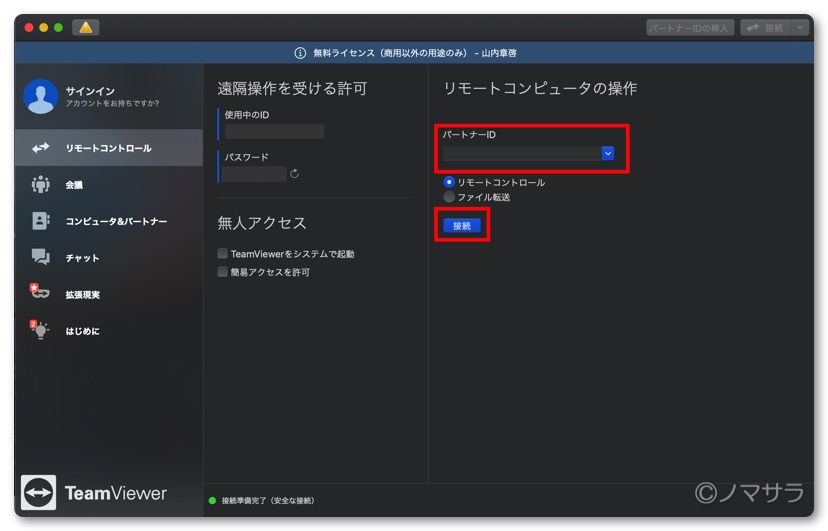Click the Getting Started lightbulb icon
Screen dimensions: 828x531
(40, 331)
